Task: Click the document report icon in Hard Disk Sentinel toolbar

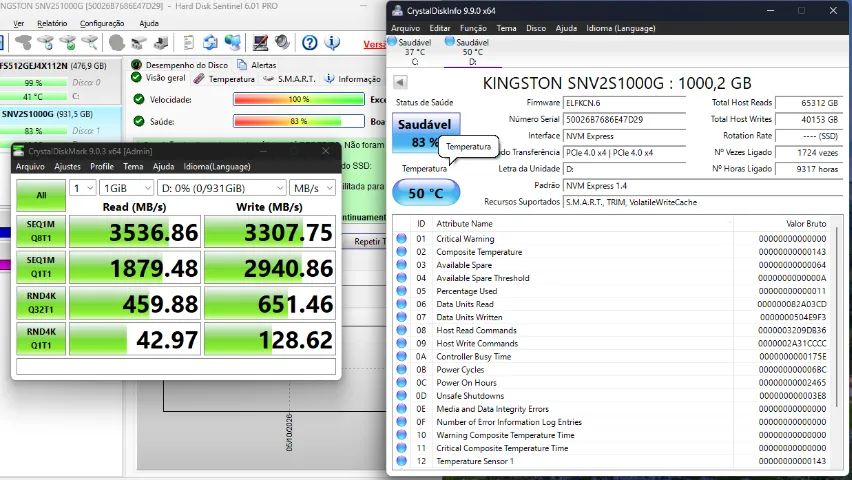Action: [x=189, y=42]
